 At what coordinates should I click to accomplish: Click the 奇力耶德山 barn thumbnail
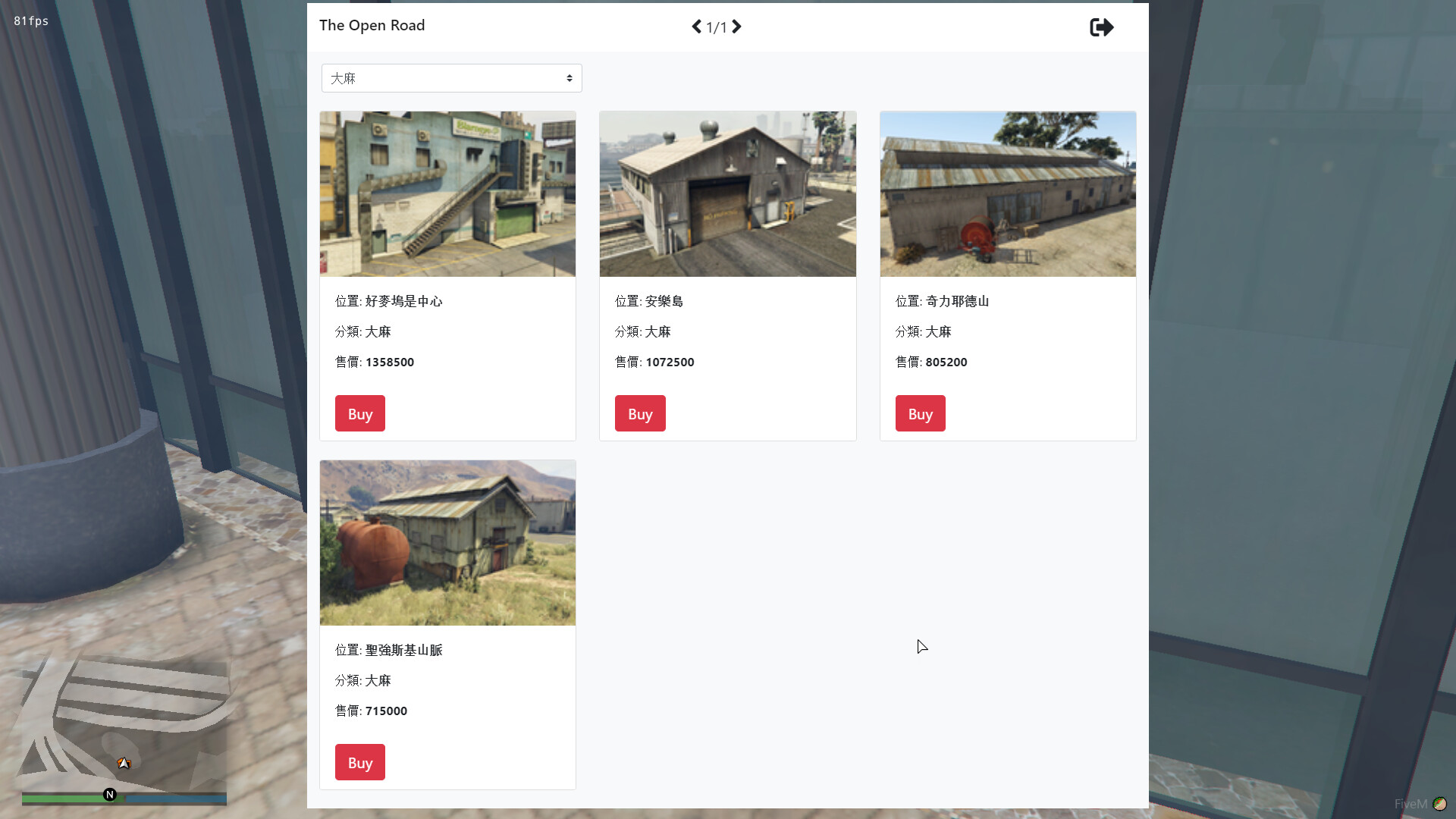[x=1008, y=194]
